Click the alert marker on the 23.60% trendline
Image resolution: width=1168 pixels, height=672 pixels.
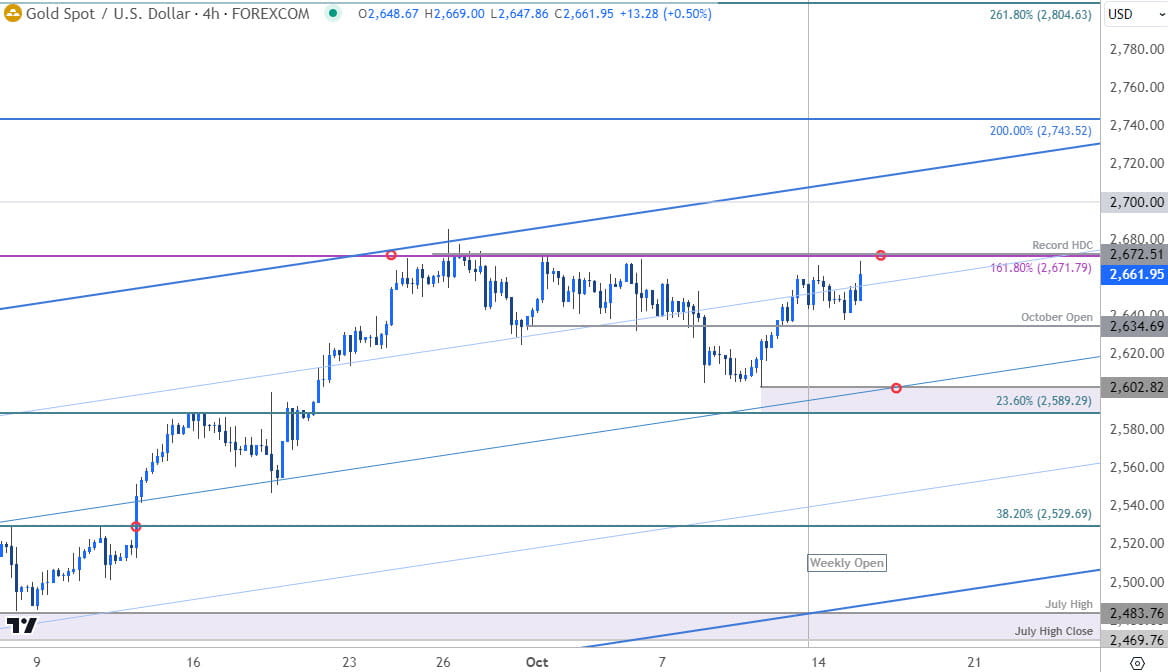pyautogui.click(x=897, y=387)
